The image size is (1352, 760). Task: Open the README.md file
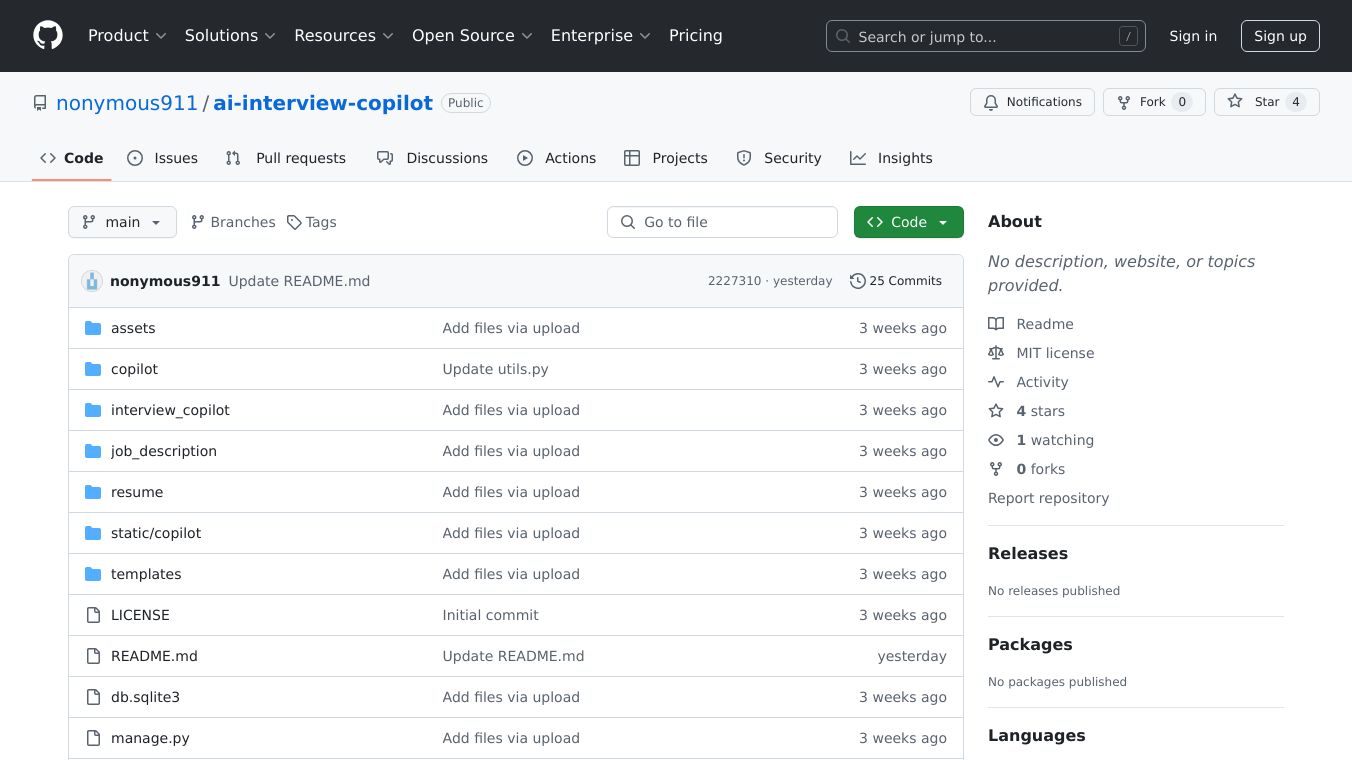(x=154, y=656)
